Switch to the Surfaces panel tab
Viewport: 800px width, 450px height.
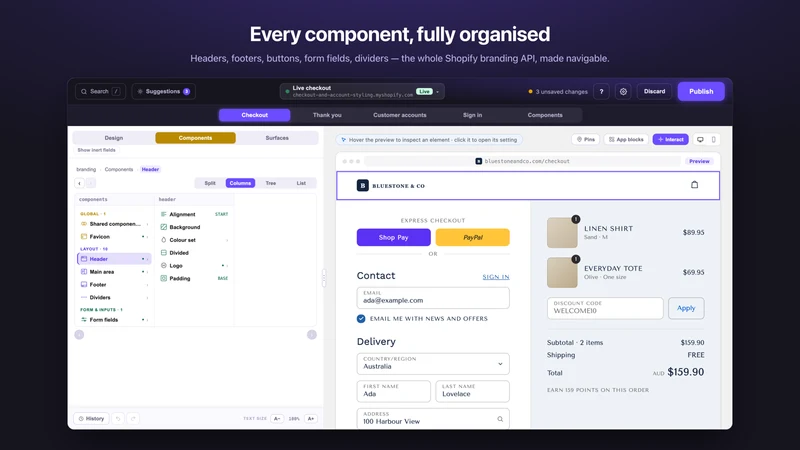click(277, 138)
